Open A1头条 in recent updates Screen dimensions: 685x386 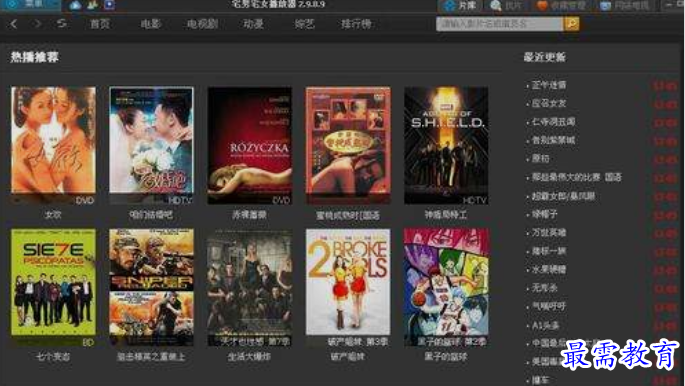(546, 325)
